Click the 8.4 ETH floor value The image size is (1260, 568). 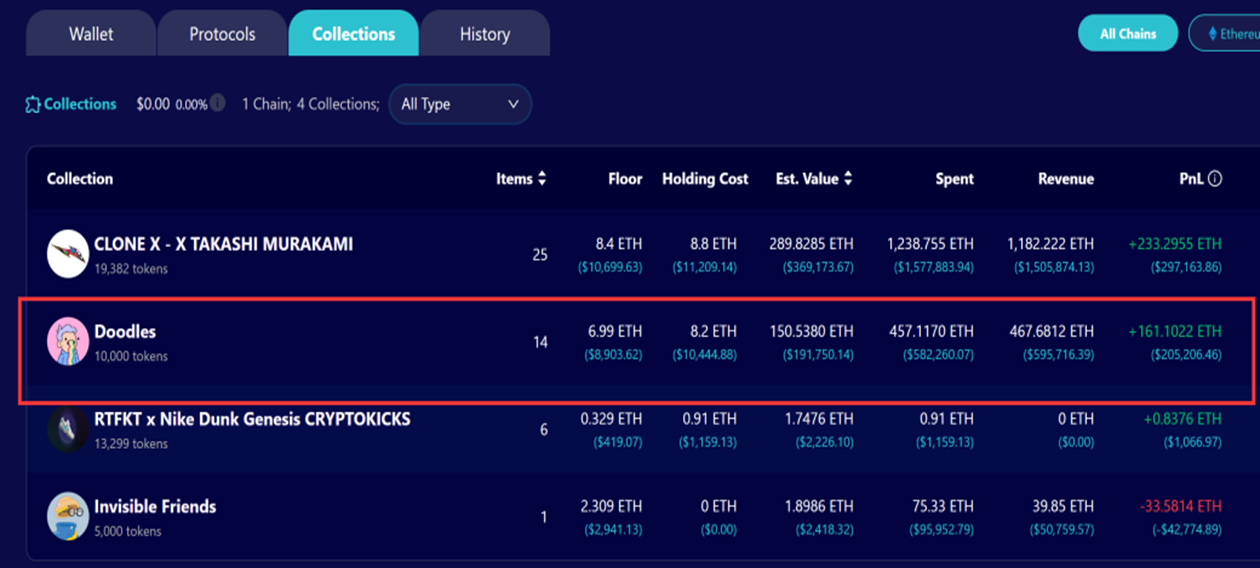click(x=618, y=244)
